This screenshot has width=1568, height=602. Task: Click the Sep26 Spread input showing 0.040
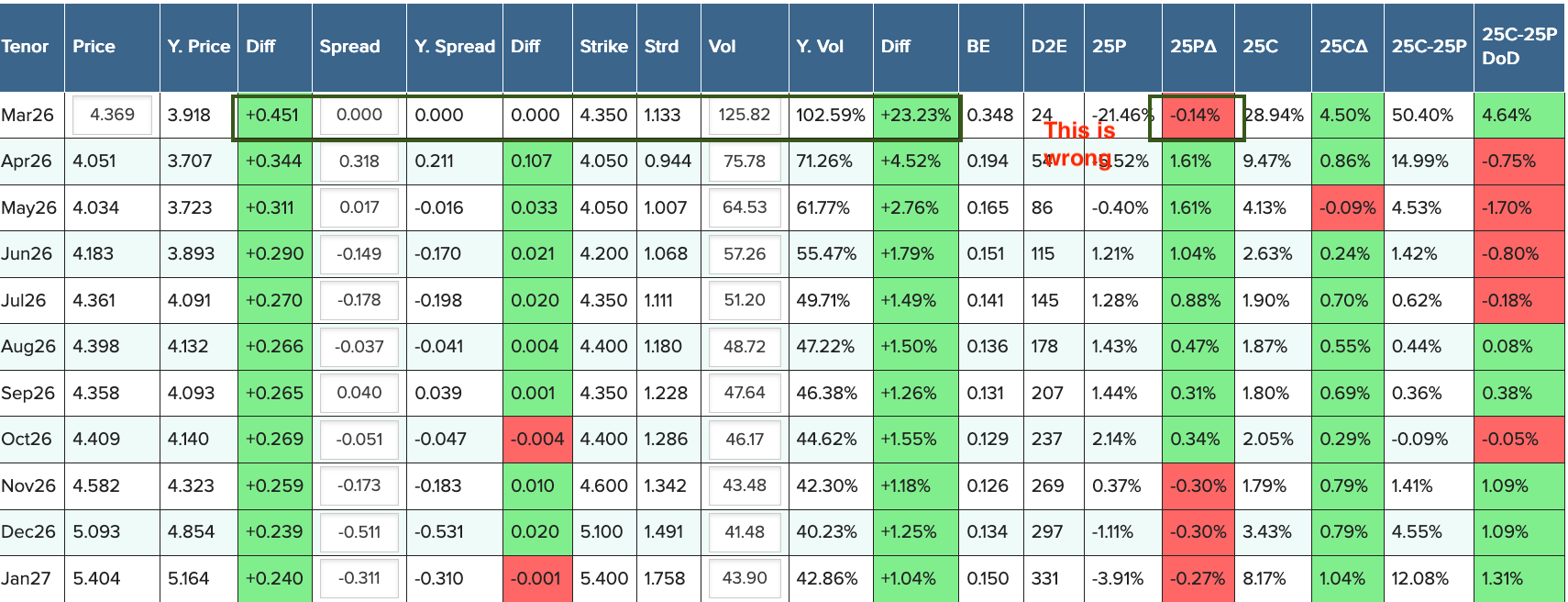point(359,393)
